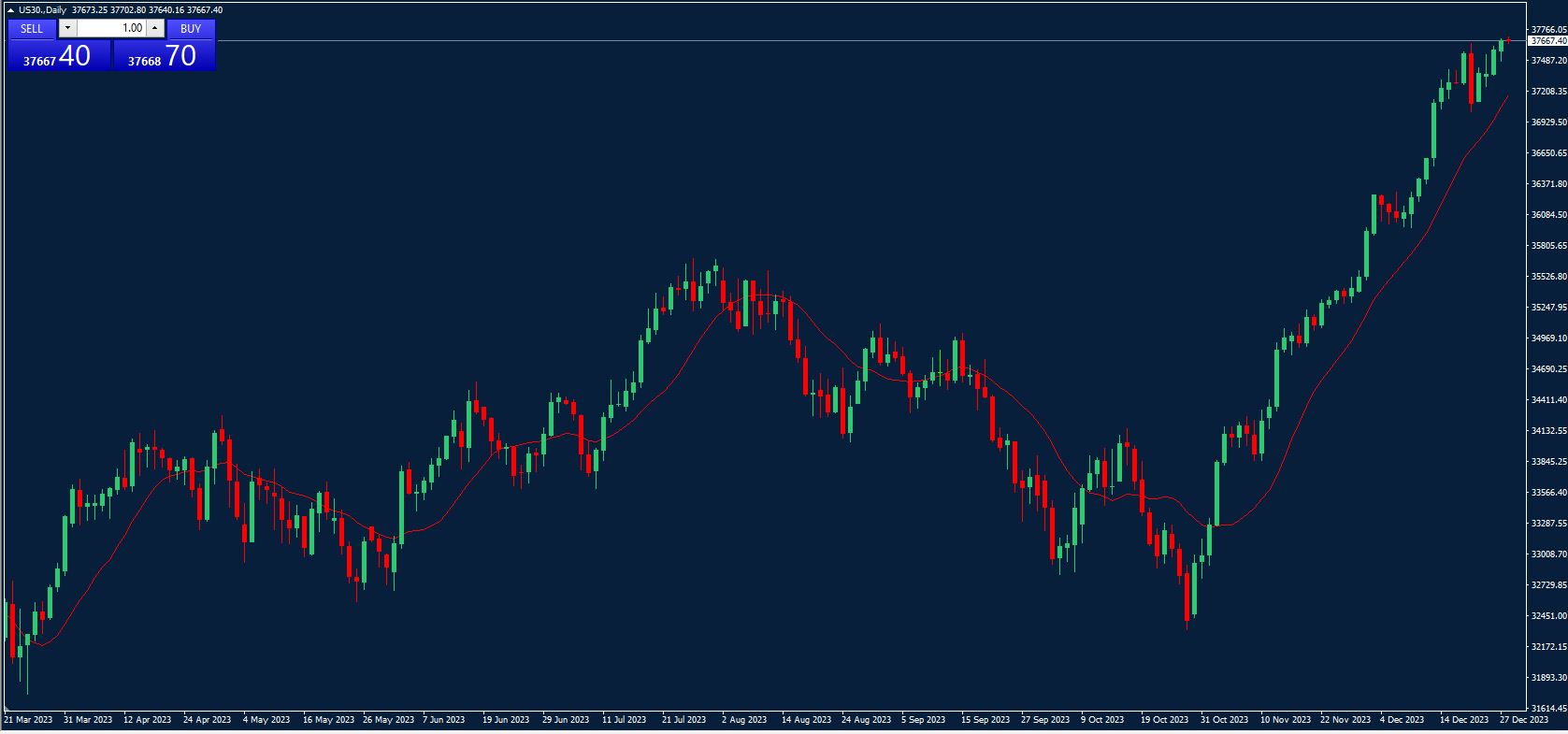
Task: Click the 1.00 volume input field
Action: tap(110, 29)
